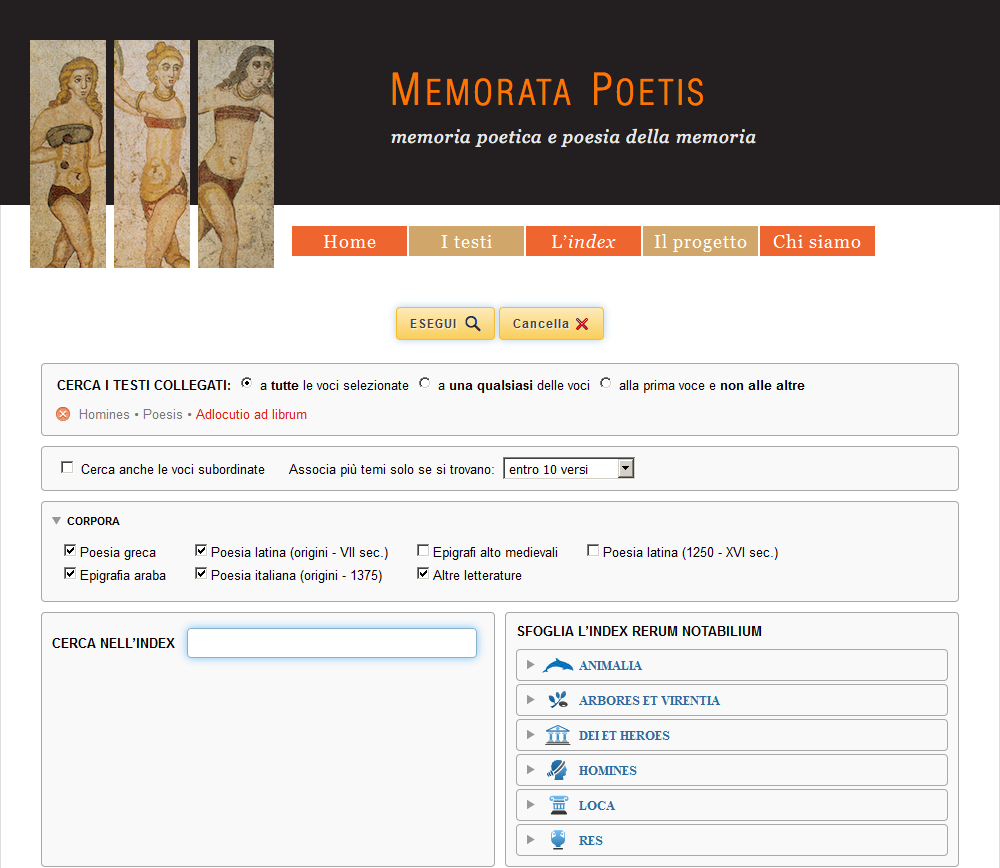Click the middle mosaic figure thumbnail

tap(152, 154)
